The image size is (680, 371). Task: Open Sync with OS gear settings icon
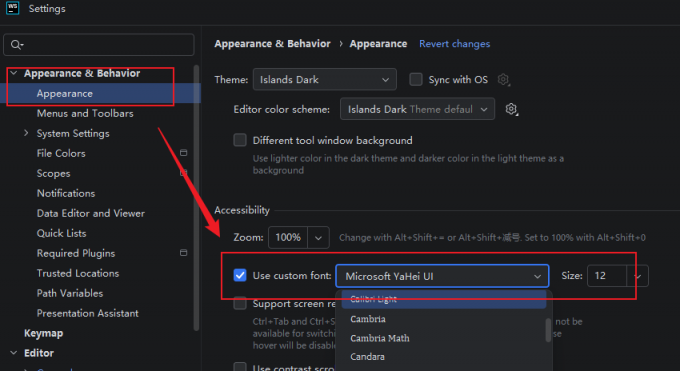tap(503, 79)
